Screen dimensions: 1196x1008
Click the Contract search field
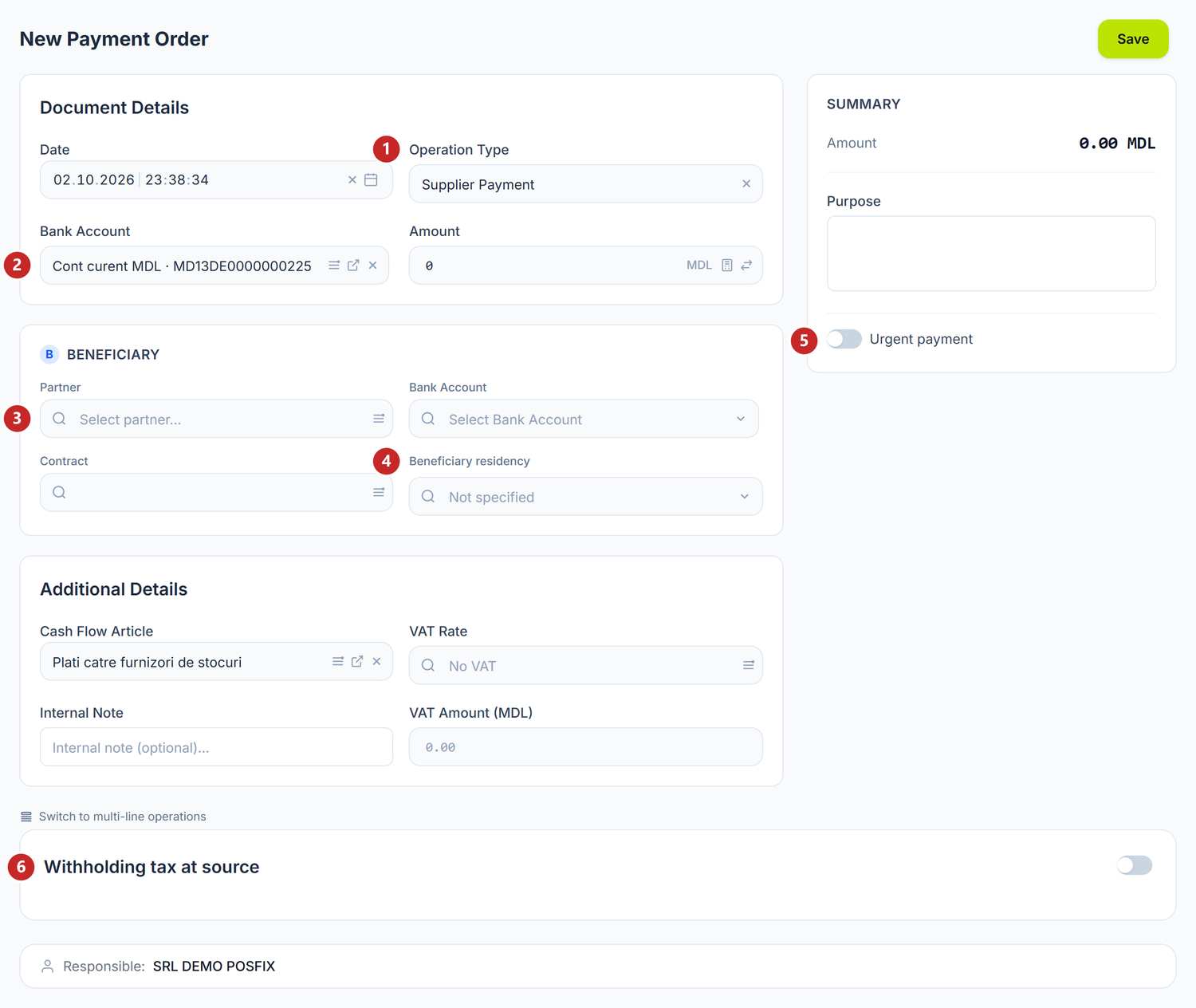pos(216,493)
